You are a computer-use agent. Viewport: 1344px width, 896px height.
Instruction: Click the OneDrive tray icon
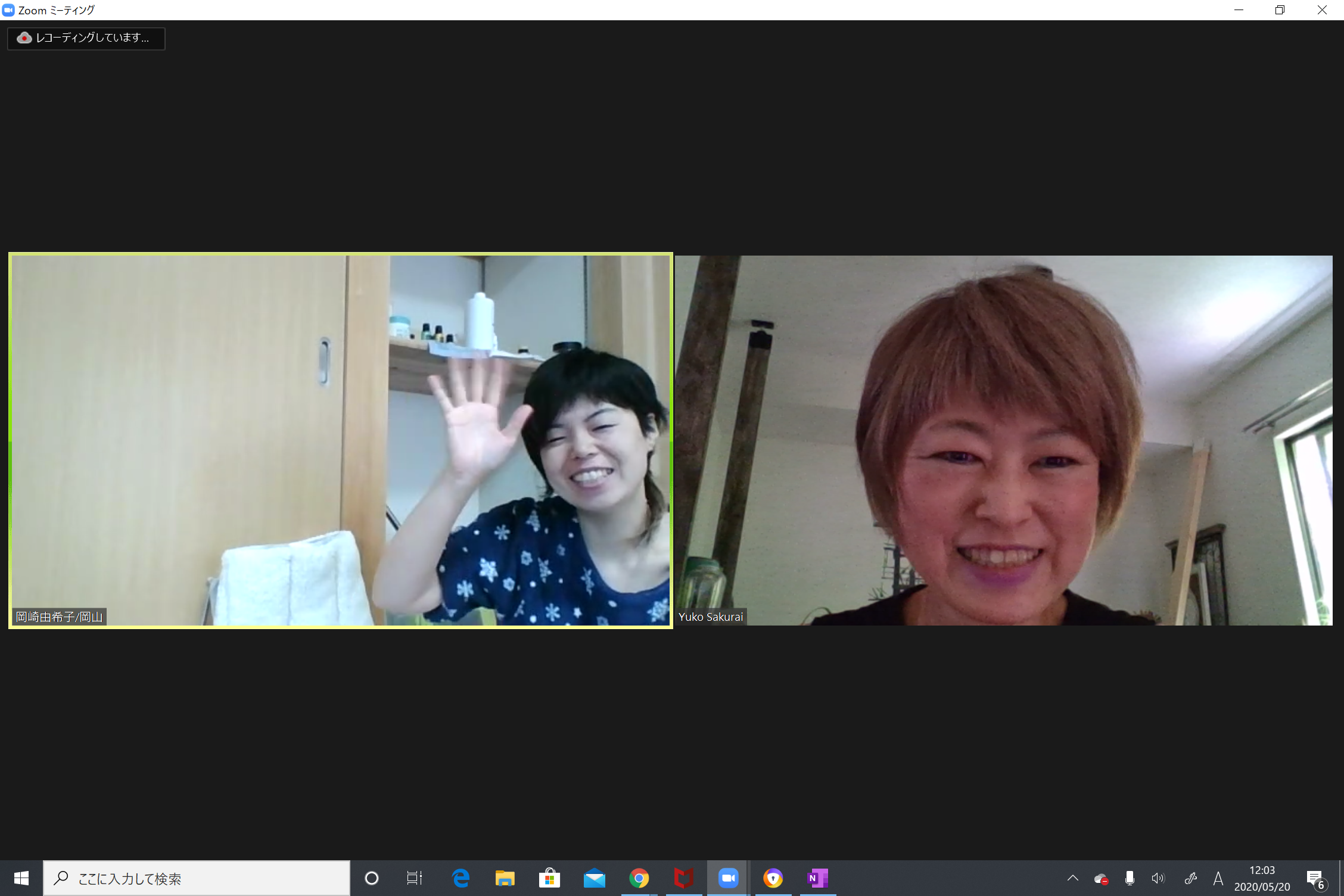(1101, 879)
